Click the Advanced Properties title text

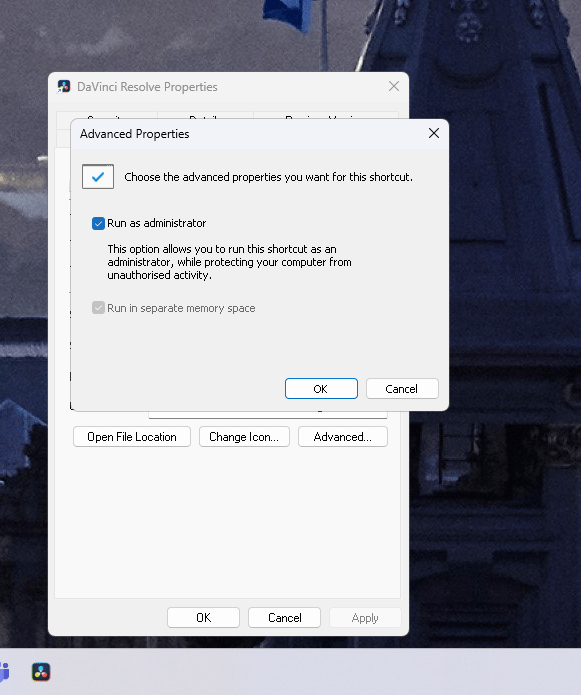coord(134,134)
